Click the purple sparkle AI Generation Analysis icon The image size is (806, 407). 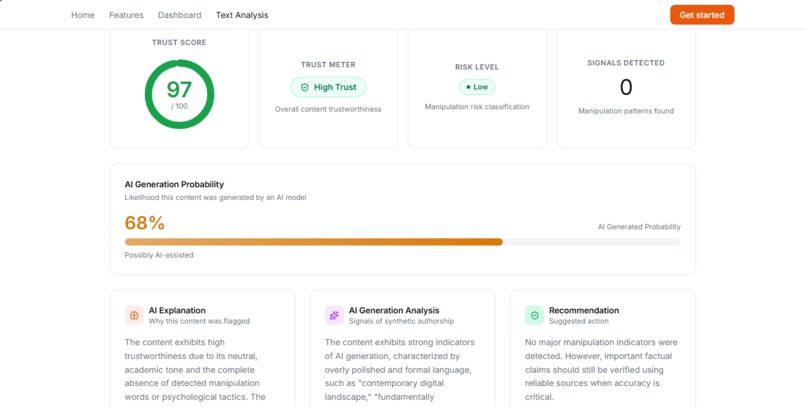pos(334,315)
